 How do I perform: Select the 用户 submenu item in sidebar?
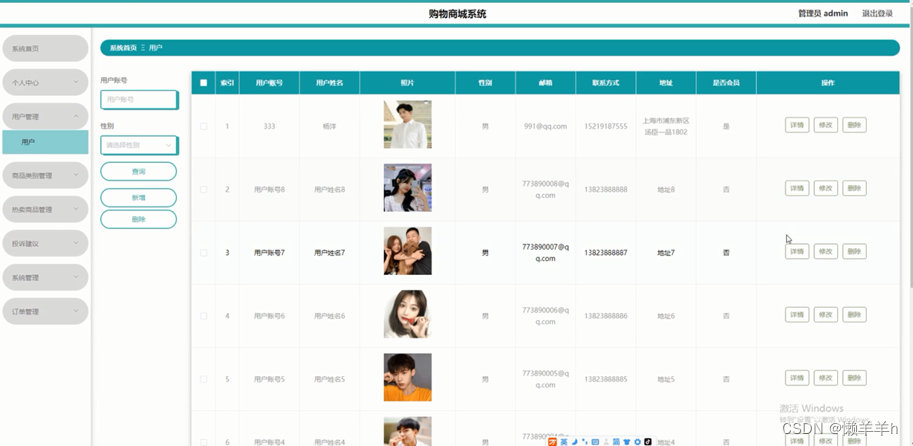[x=45, y=142]
